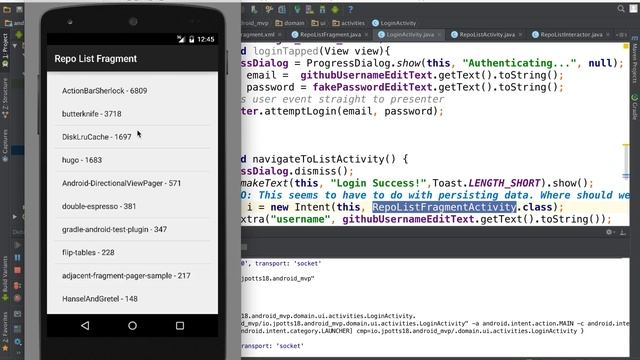The width and height of the screenshot is (640, 360).
Task: Click the activities folder breadcrumb
Action: click(x=349, y=23)
